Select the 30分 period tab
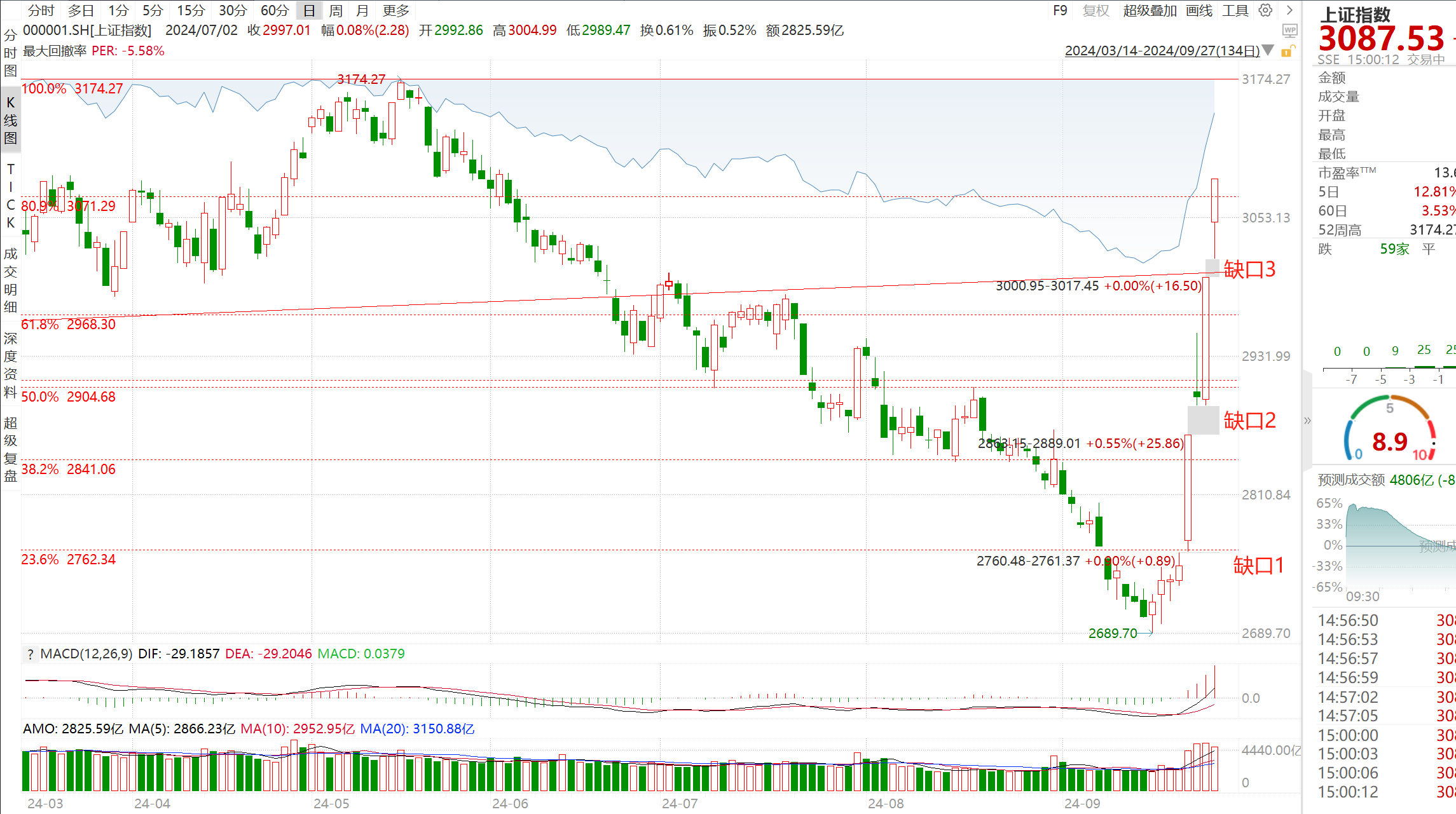Viewport: 1456px width, 814px height. click(233, 10)
